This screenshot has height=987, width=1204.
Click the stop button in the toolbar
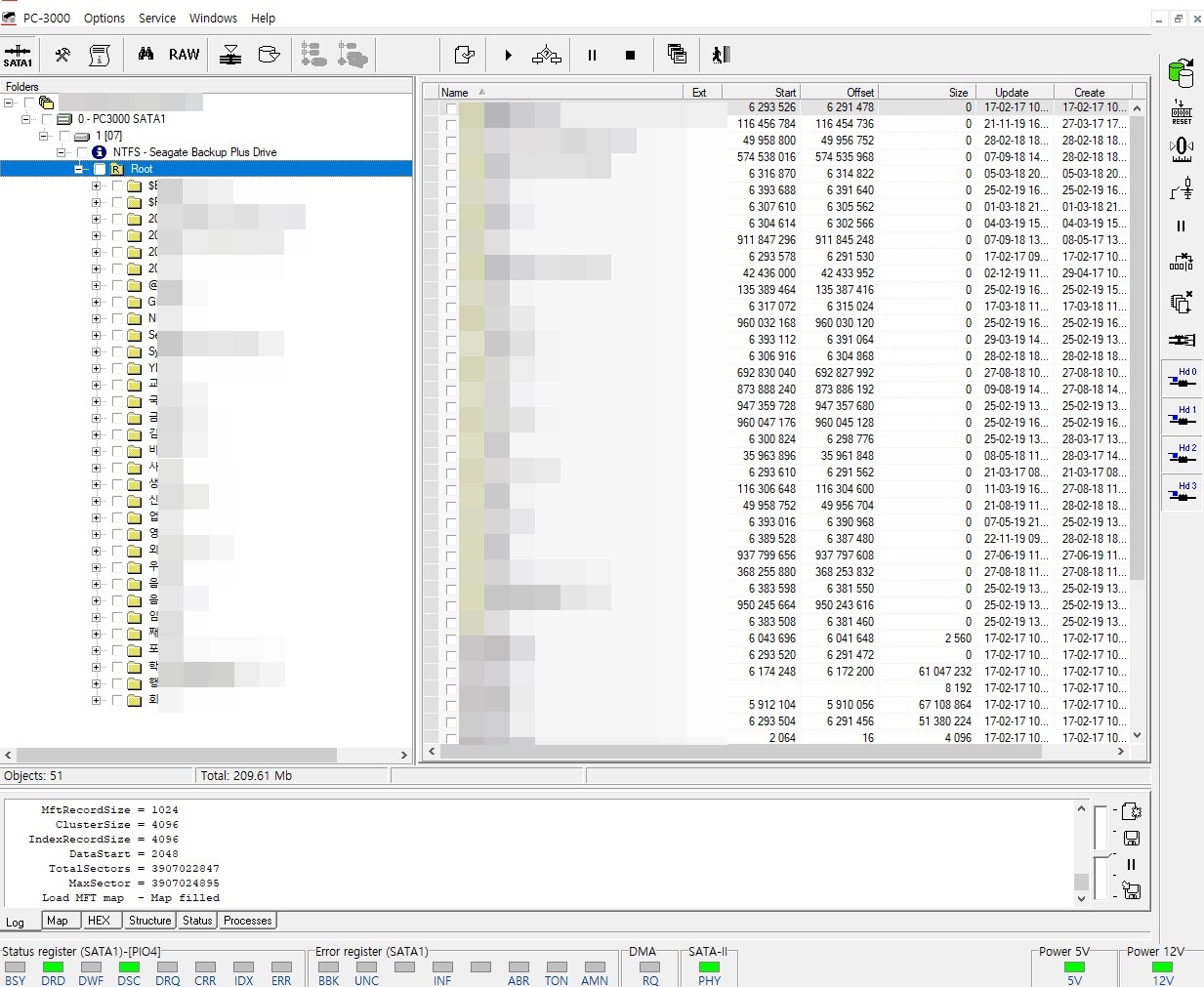click(x=630, y=56)
